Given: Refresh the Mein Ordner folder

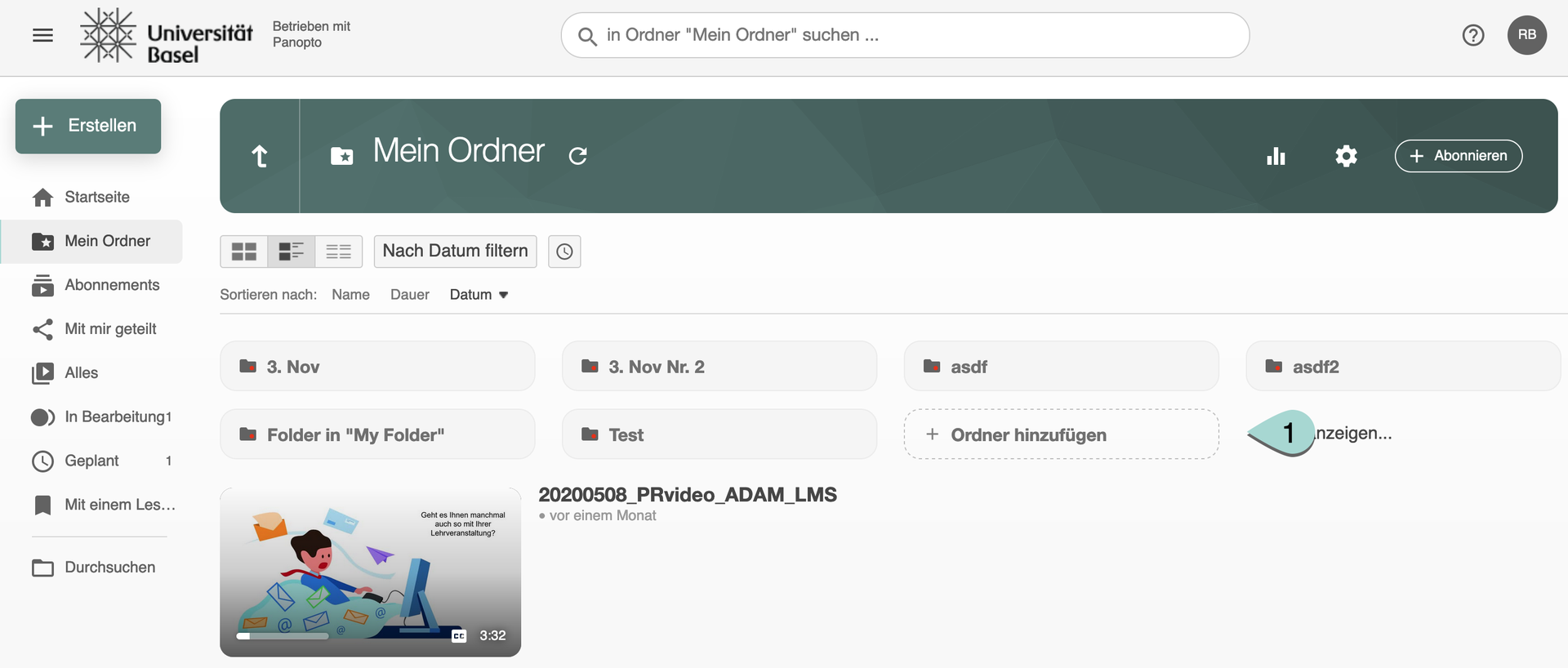Looking at the screenshot, I should coord(578,156).
